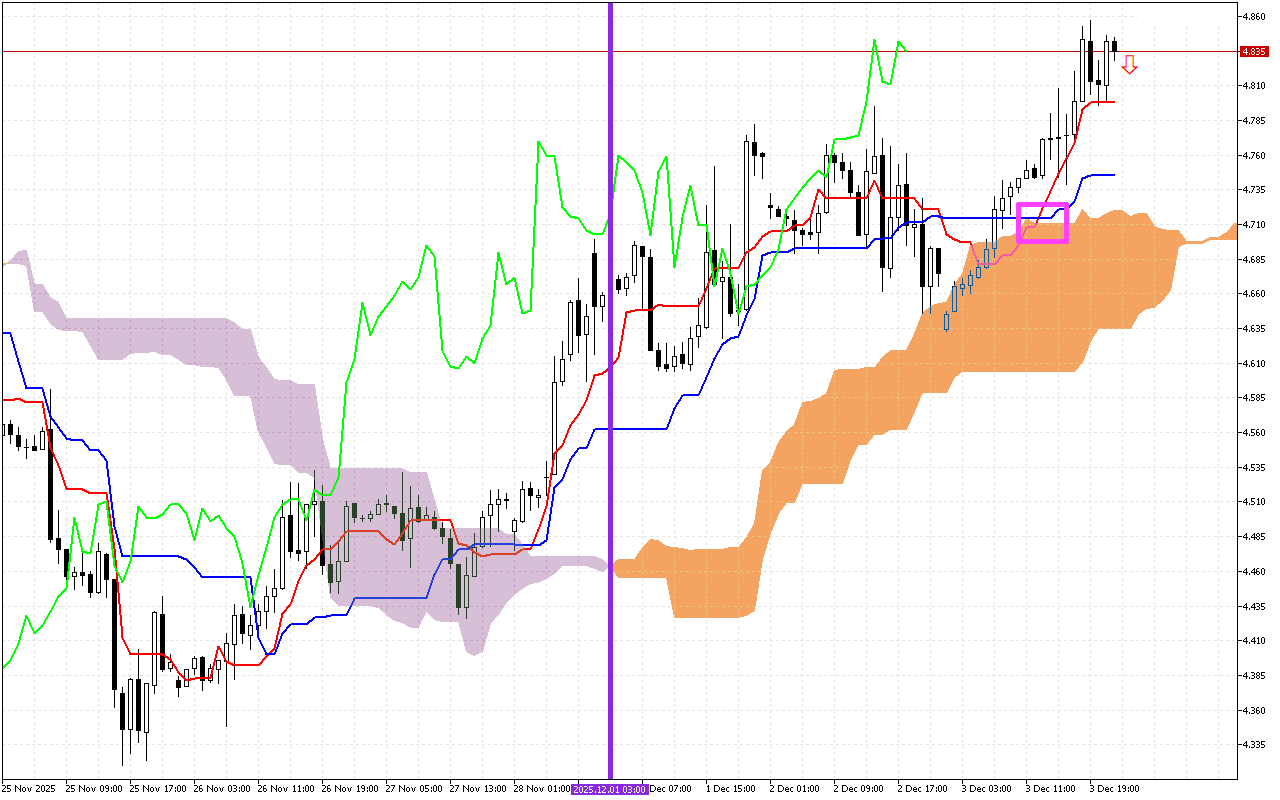Screen dimensions: 1280x800
Task: Click the 3 Dec 19:00 time label
Action: pos(1114,789)
